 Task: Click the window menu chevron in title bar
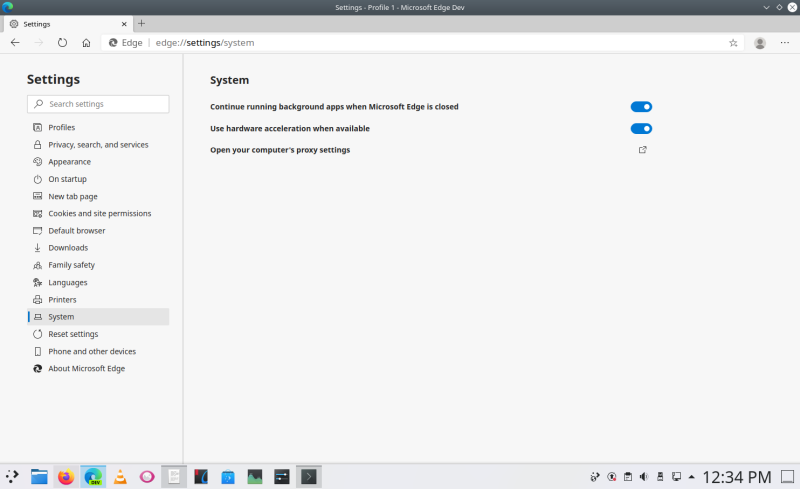pos(766,7)
